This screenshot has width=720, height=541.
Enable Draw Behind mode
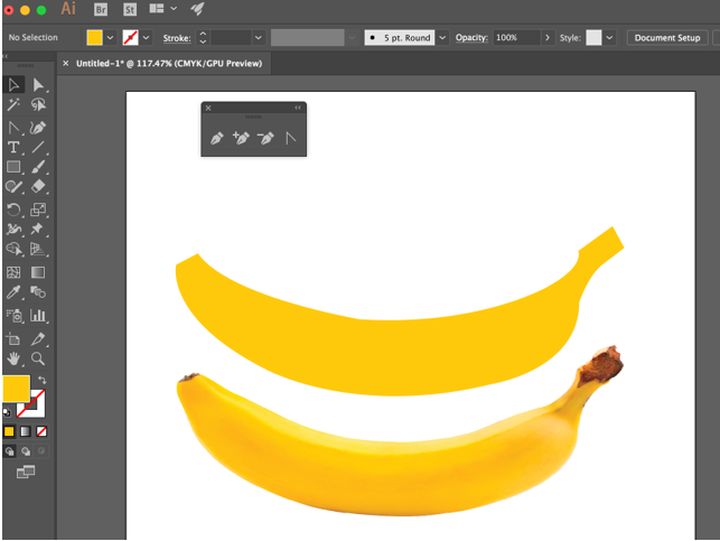coord(26,451)
